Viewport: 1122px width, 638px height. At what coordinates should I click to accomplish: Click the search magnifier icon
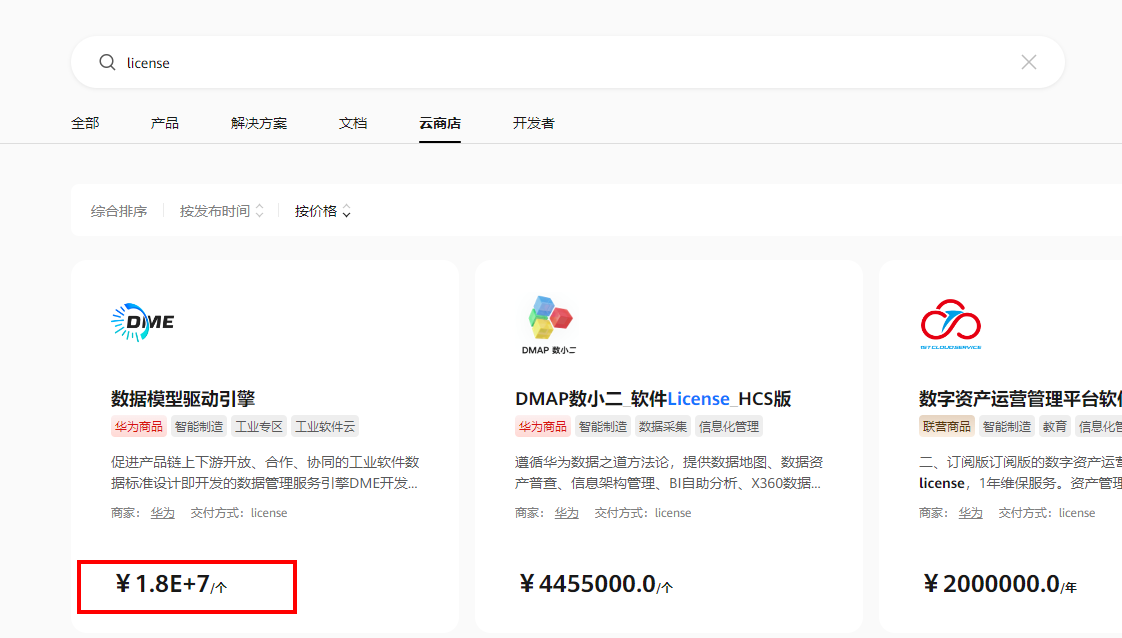(107, 62)
